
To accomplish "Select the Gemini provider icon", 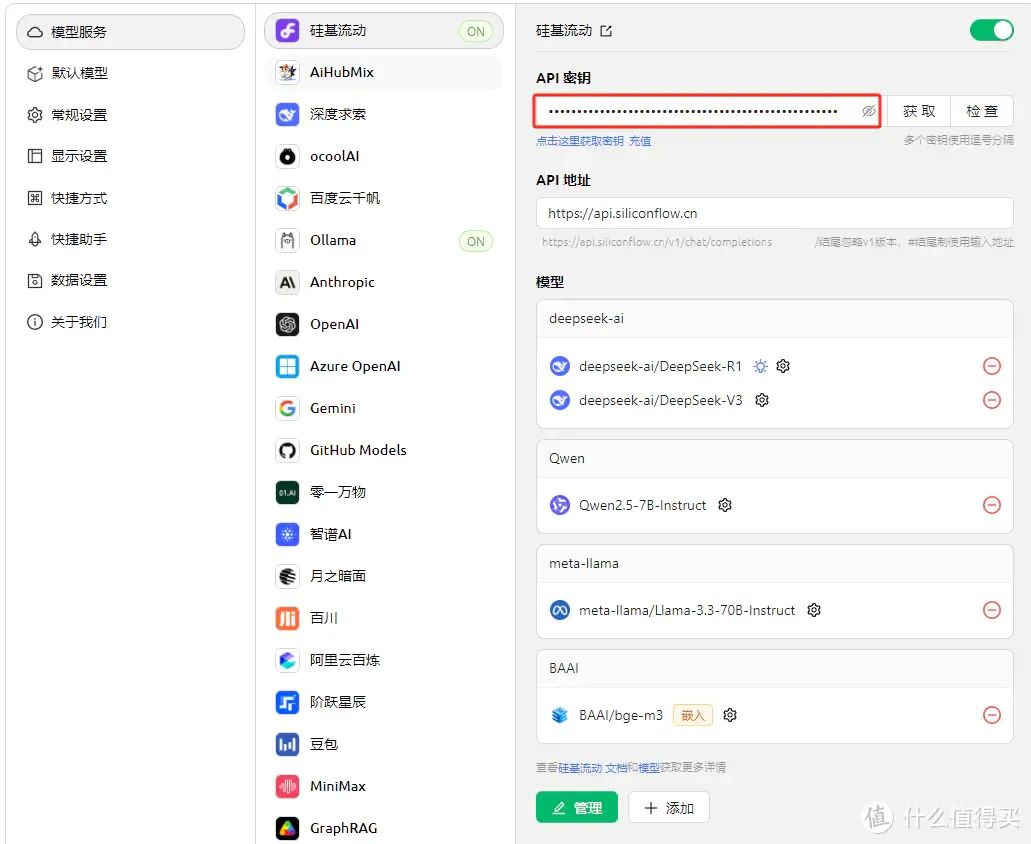I will [x=287, y=408].
